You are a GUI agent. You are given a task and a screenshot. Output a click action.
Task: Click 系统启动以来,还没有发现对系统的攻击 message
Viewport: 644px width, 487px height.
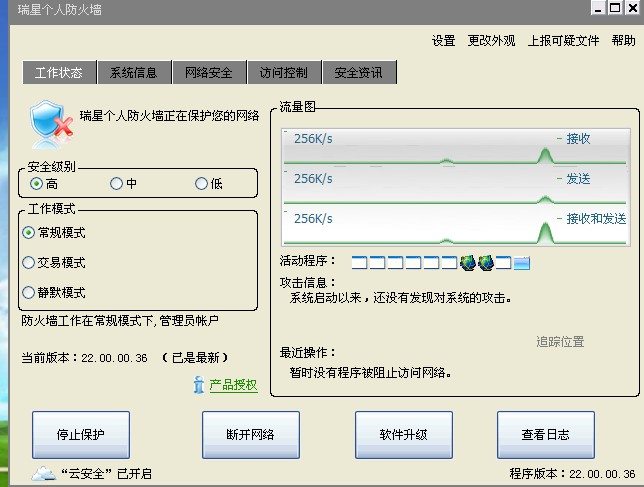401,298
